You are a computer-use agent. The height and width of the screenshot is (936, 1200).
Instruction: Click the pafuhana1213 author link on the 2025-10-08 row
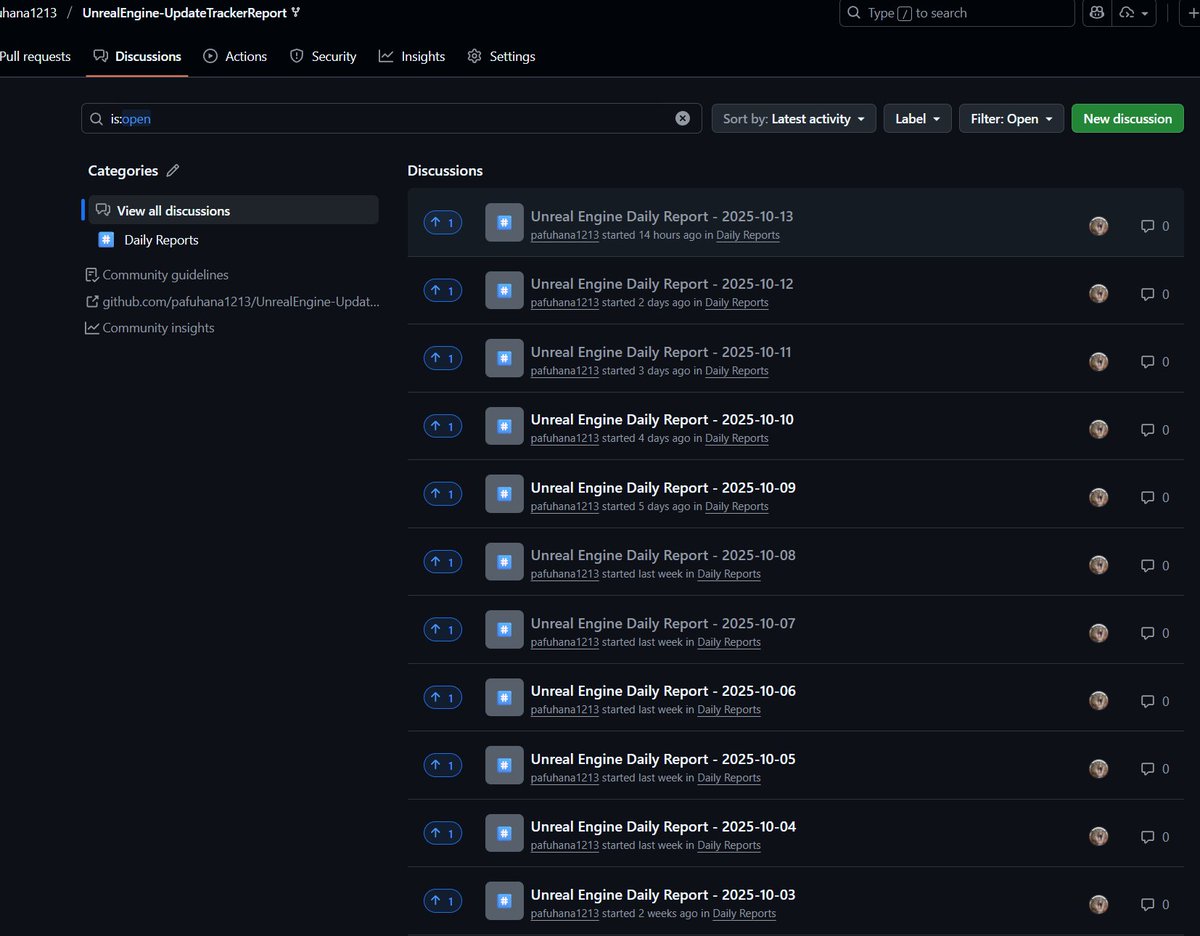pos(565,574)
